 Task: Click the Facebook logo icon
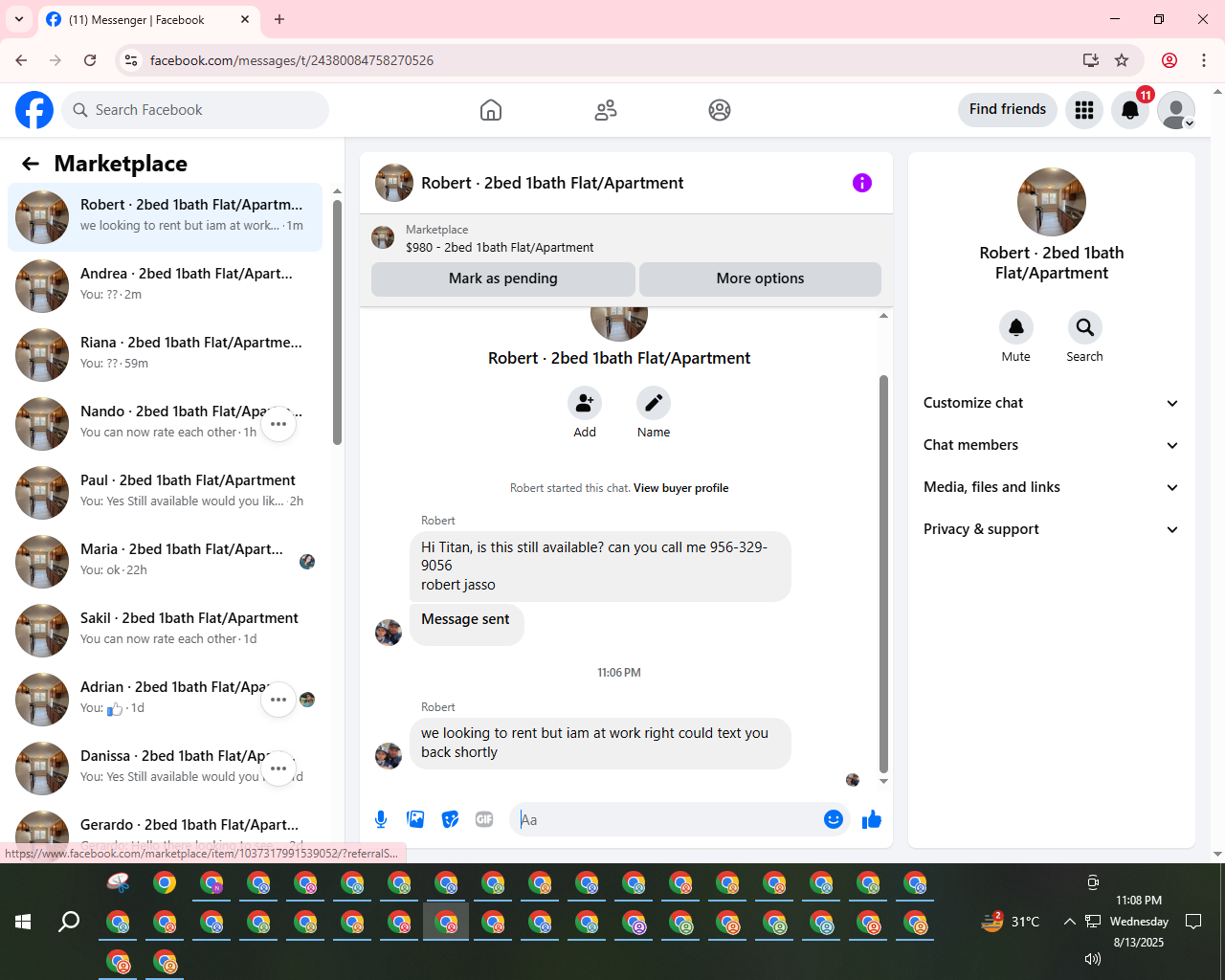coord(34,110)
